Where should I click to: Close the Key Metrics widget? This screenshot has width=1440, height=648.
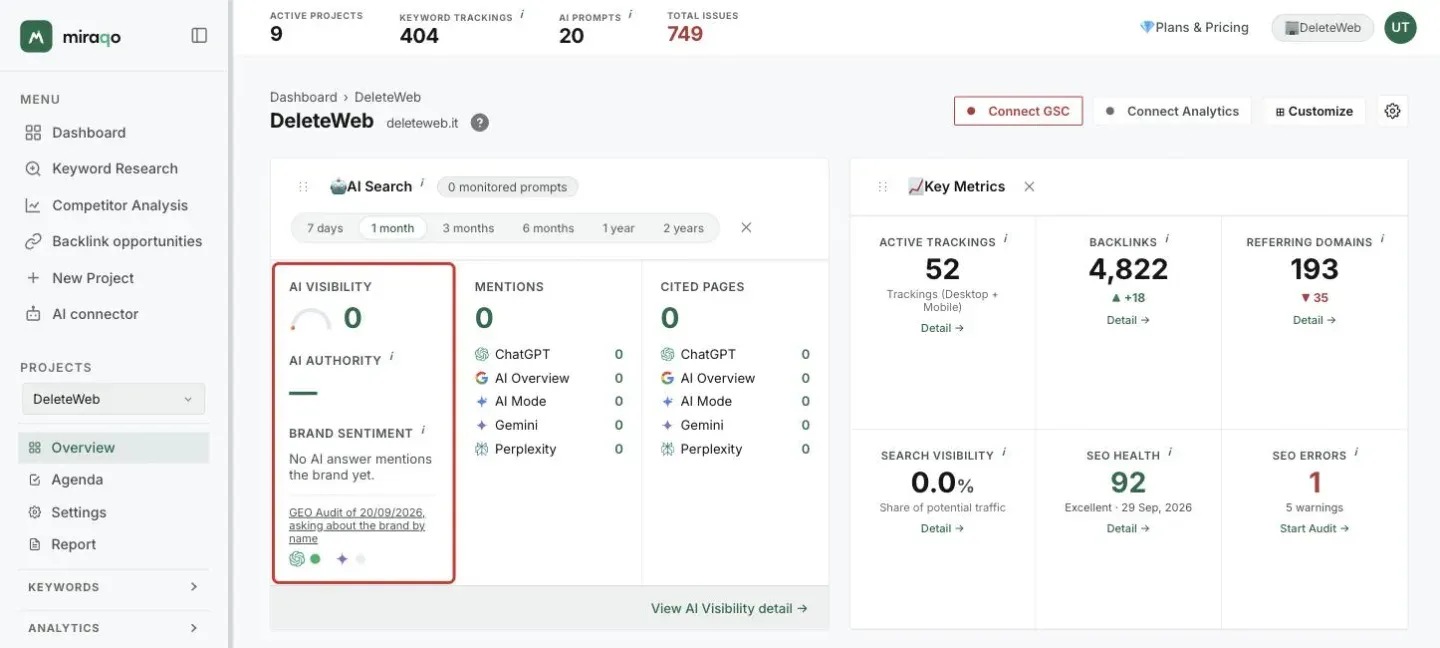point(1029,187)
